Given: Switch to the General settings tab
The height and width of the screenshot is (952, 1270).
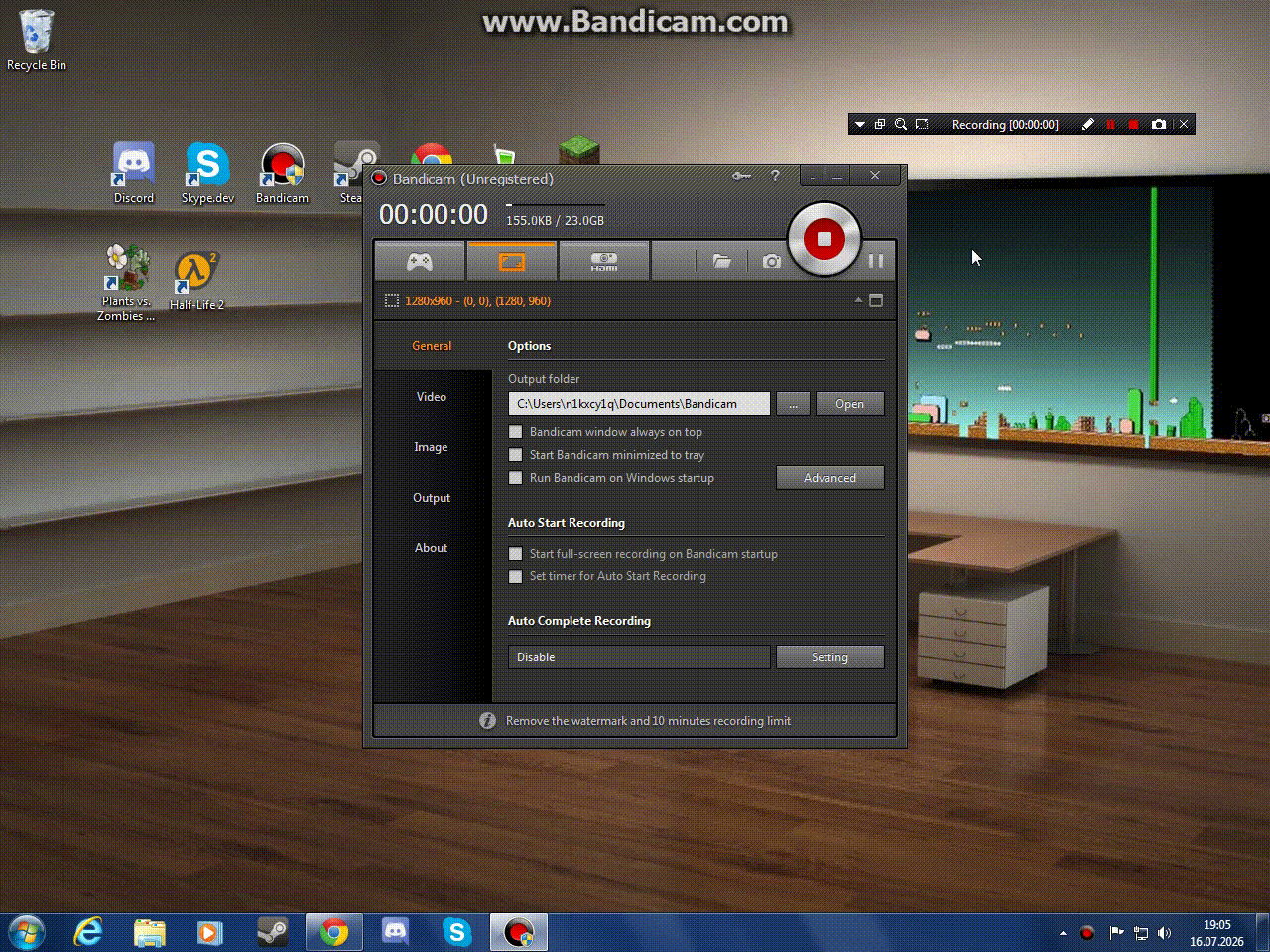Looking at the screenshot, I should click(x=432, y=346).
